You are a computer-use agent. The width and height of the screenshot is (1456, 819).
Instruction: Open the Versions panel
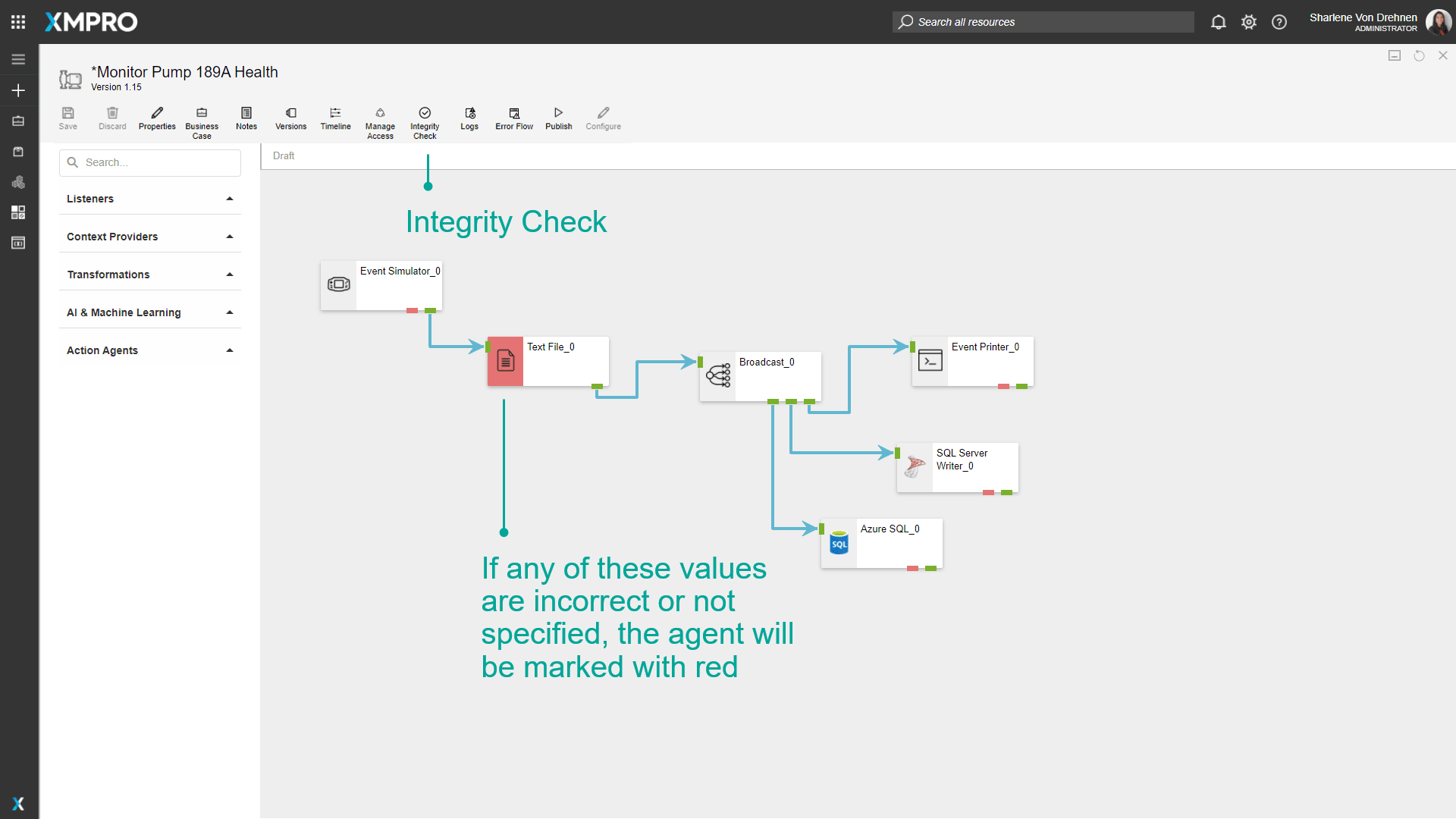point(290,119)
